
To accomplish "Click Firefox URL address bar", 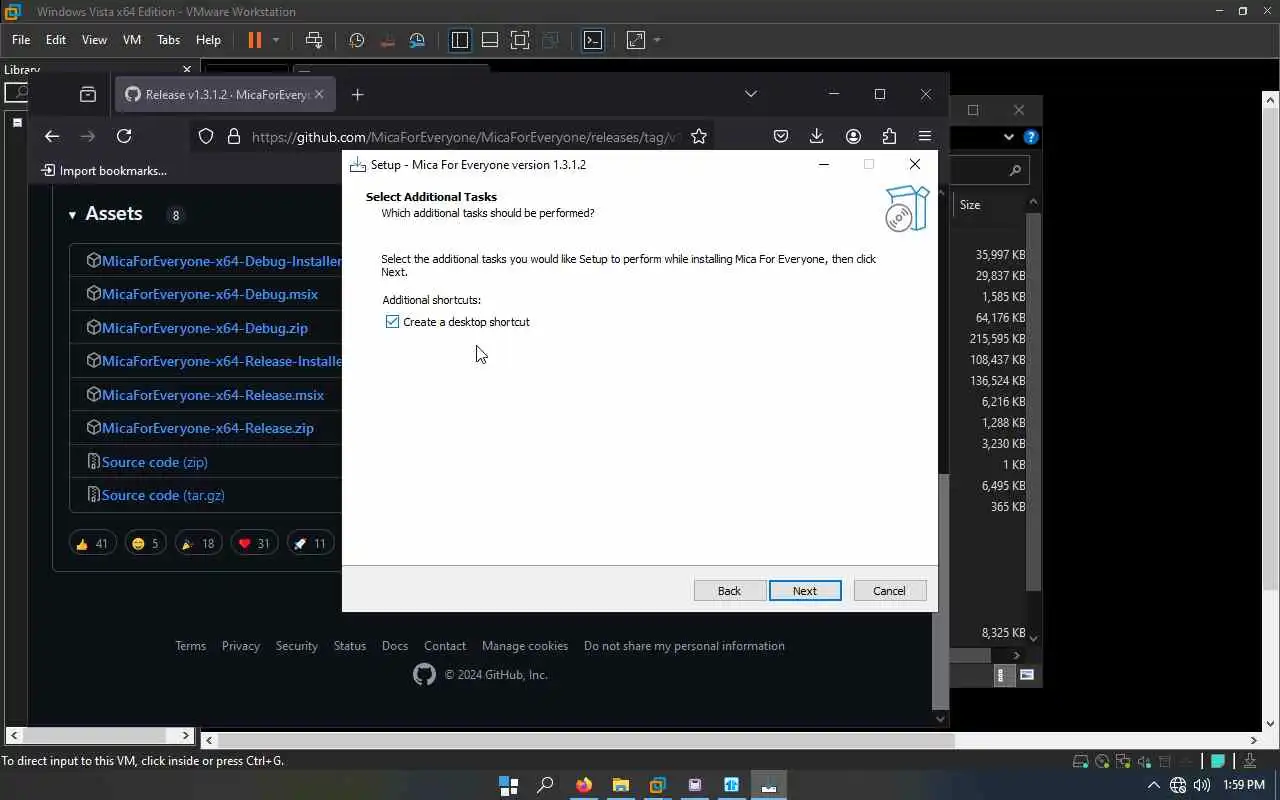I will click(465, 137).
